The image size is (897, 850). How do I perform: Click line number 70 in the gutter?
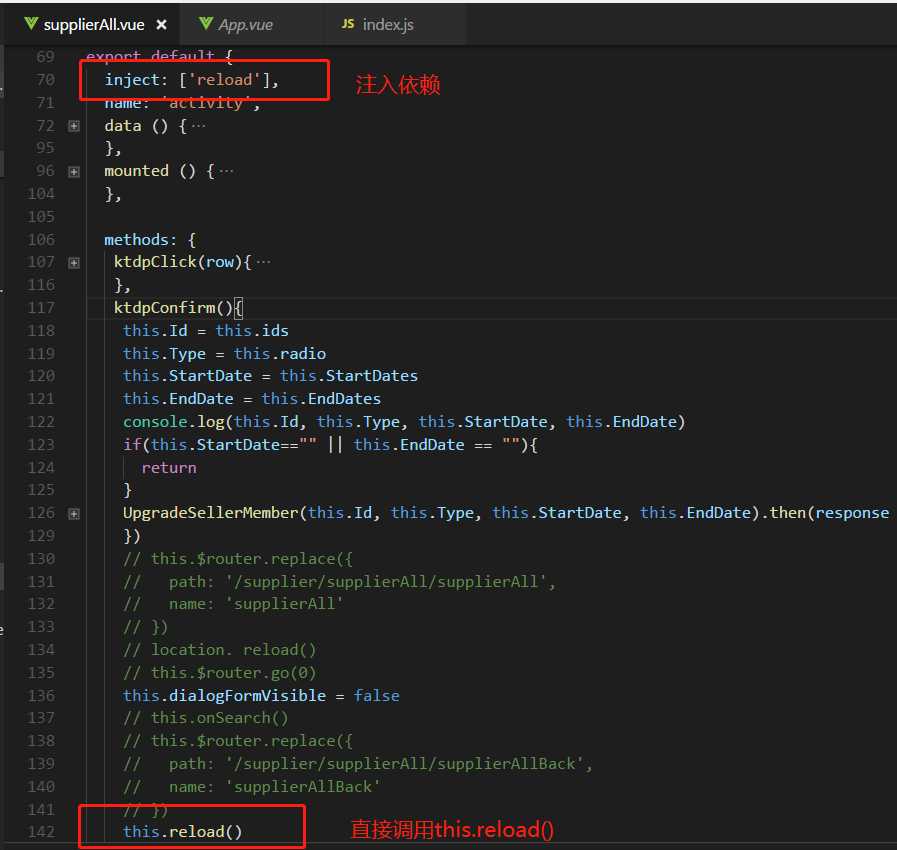[x=45, y=80]
